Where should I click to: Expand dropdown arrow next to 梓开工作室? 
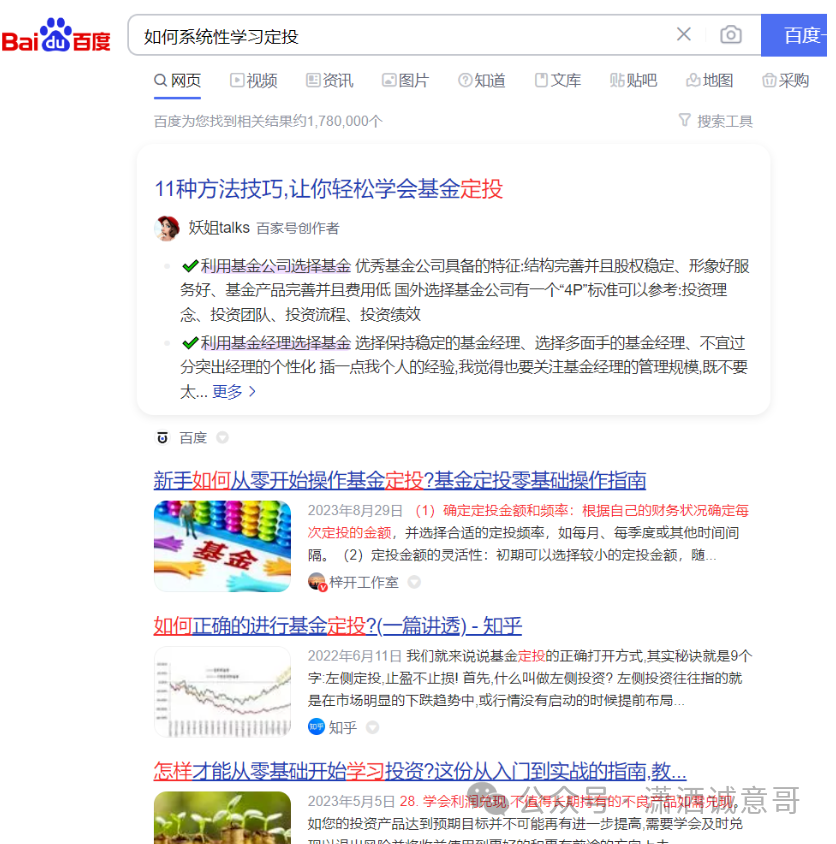click(414, 582)
